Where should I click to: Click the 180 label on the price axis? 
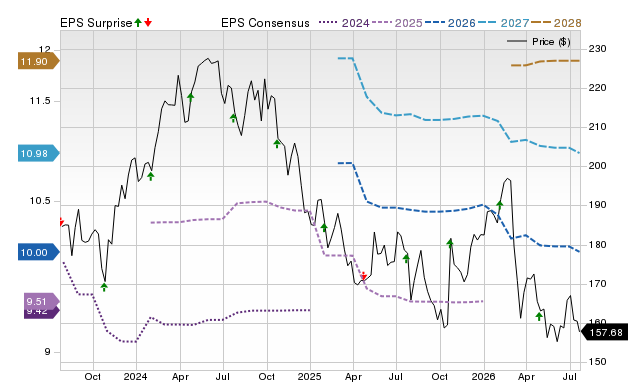(597, 245)
